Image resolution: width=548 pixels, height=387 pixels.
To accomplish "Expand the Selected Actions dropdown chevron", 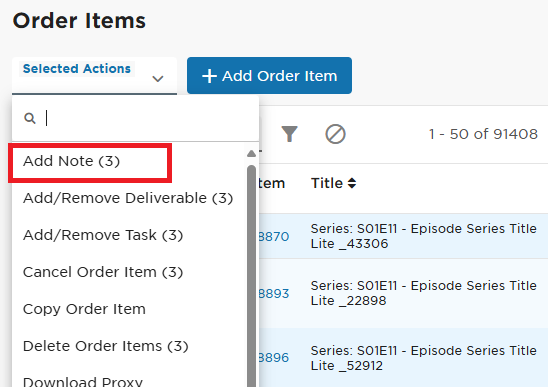I will pos(158,79).
